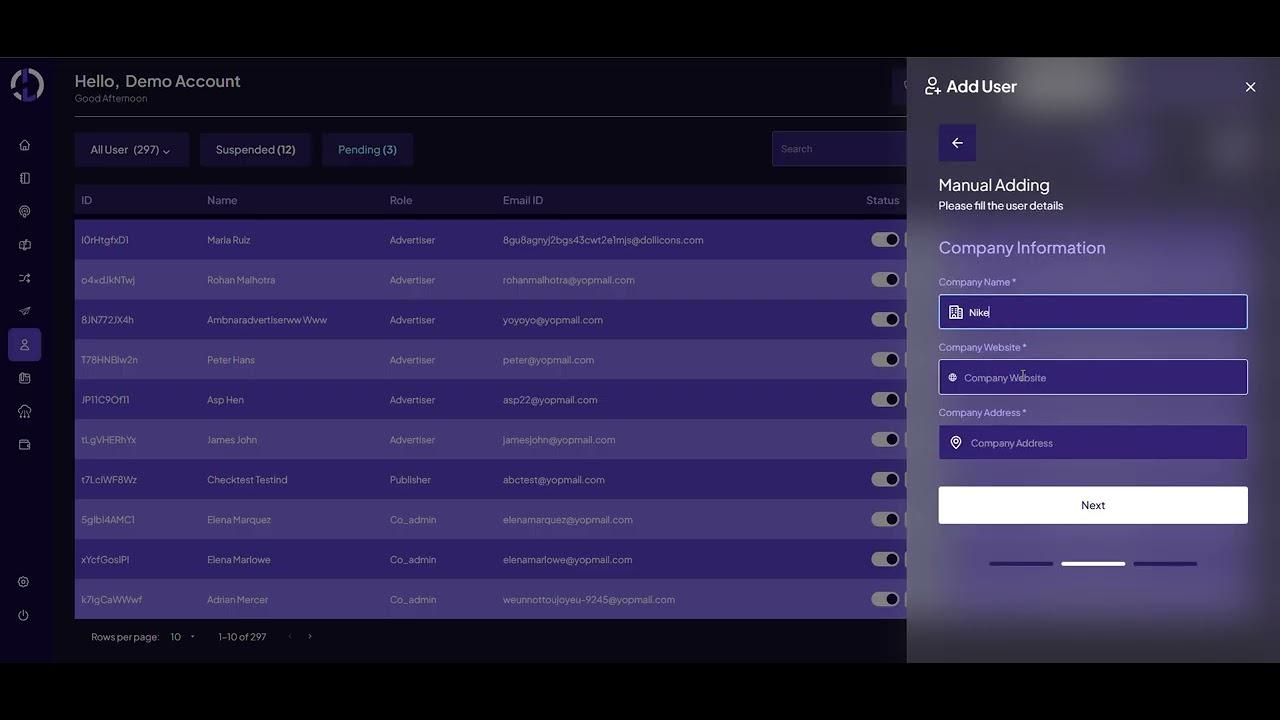Open the Home icon in sidebar
The height and width of the screenshot is (720, 1280).
coord(25,145)
